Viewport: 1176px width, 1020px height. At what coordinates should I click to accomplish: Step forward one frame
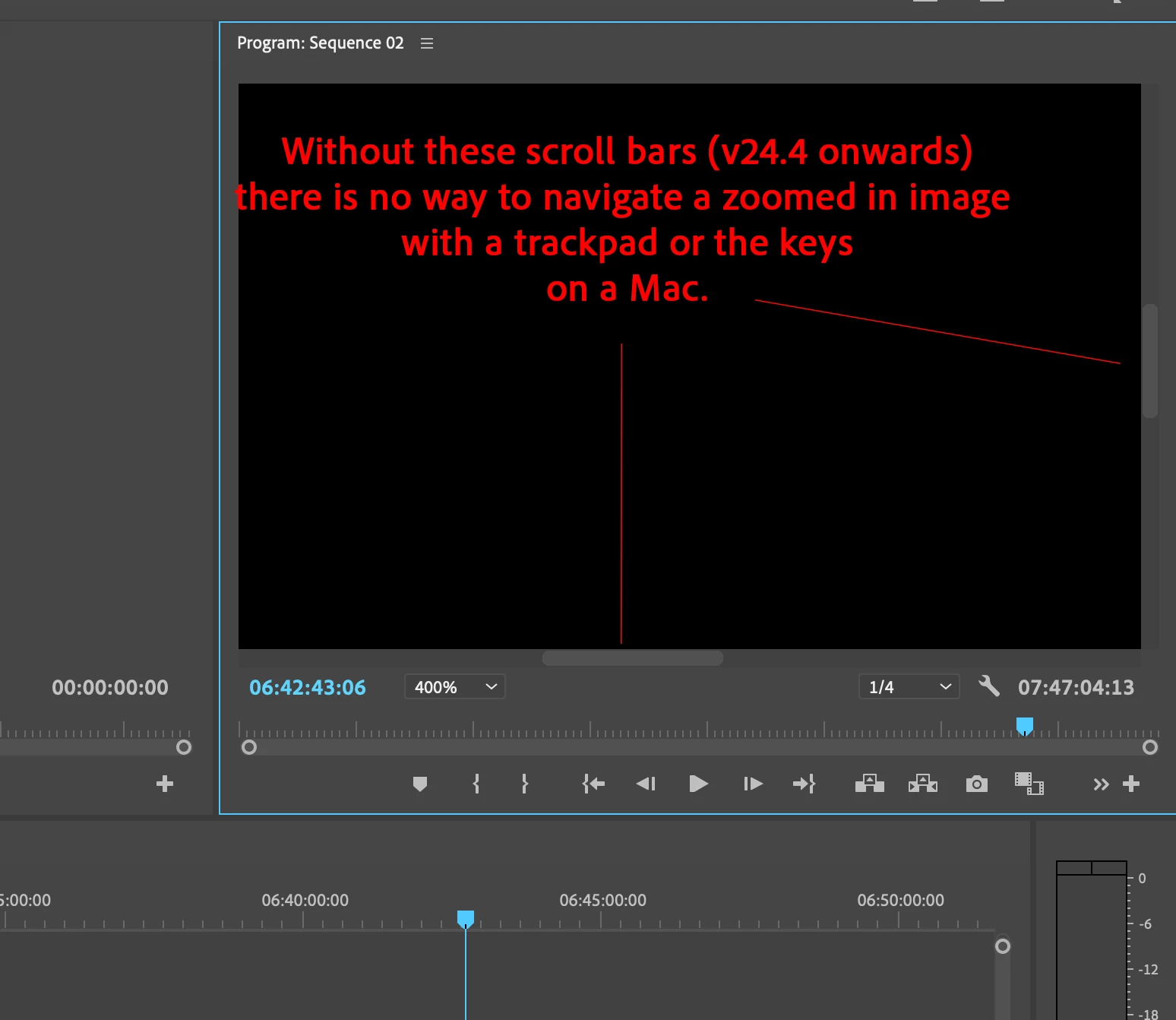(x=753, y=784)
